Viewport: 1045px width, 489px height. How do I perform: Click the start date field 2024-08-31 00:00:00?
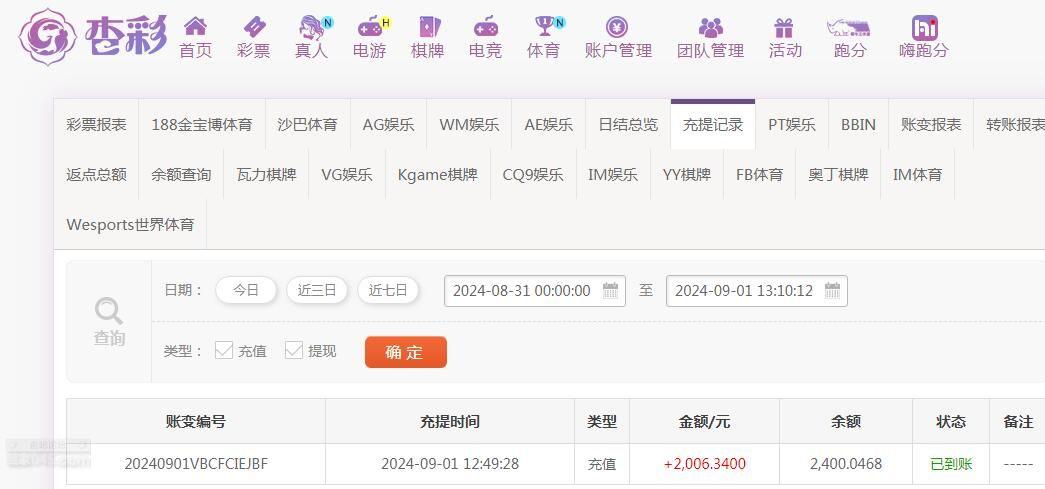[534, 290]
